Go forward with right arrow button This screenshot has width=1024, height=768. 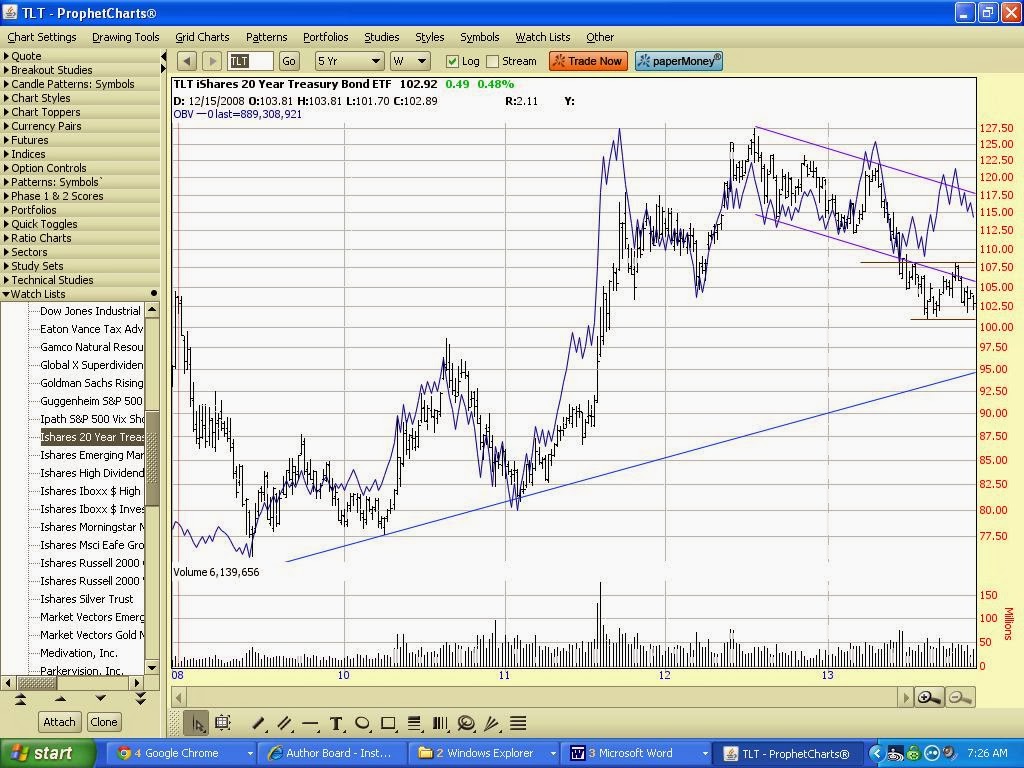(212, 61)
